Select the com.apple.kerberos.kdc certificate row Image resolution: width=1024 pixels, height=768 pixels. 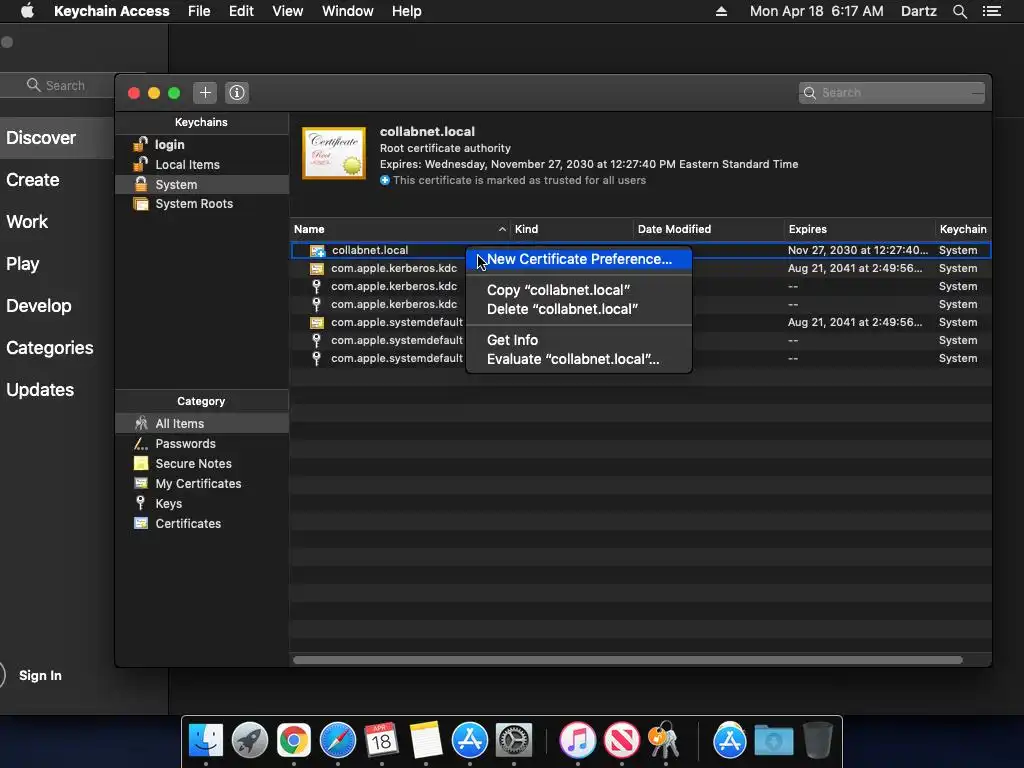pyautogui.click(x=641, y=268)
